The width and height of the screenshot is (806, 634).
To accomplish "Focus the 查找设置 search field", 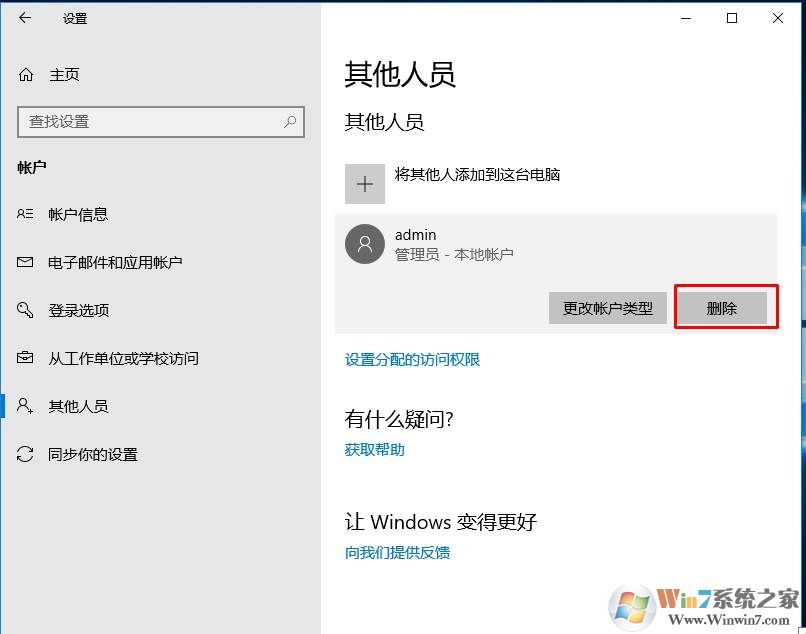I will tap(161, 122).
